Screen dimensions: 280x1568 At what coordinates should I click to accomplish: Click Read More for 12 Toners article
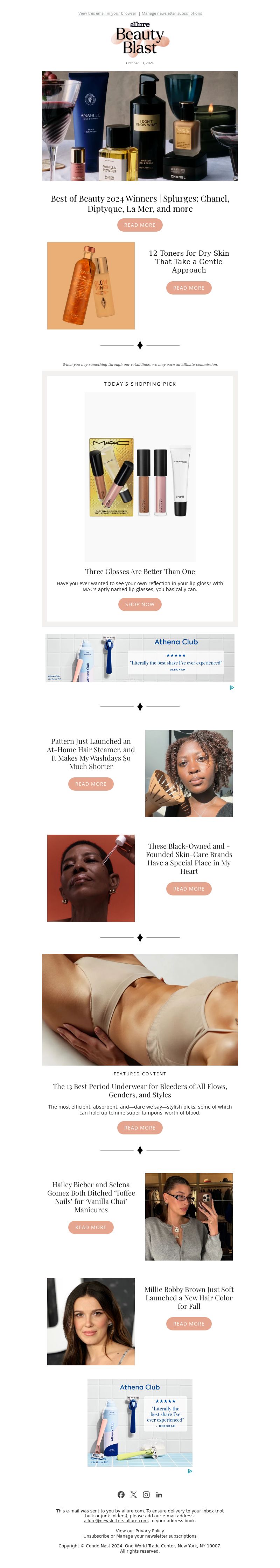[x=189, y=288]
